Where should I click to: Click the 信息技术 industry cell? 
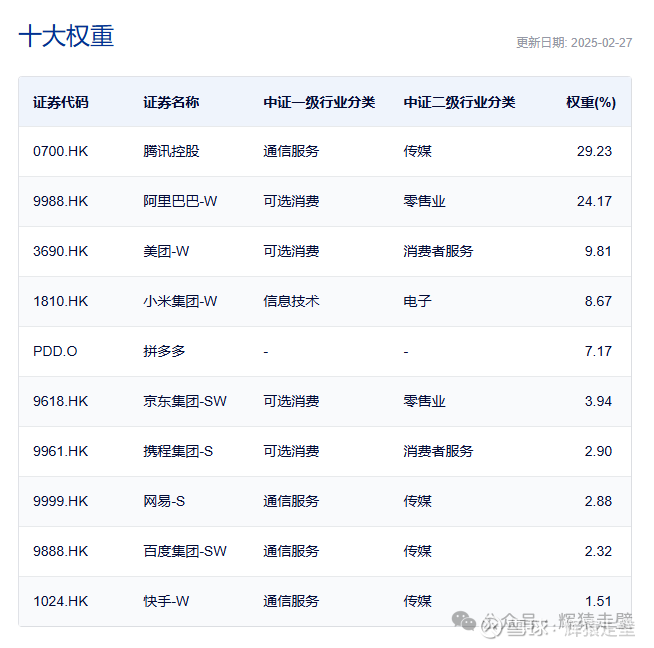(x=291, y=301)
